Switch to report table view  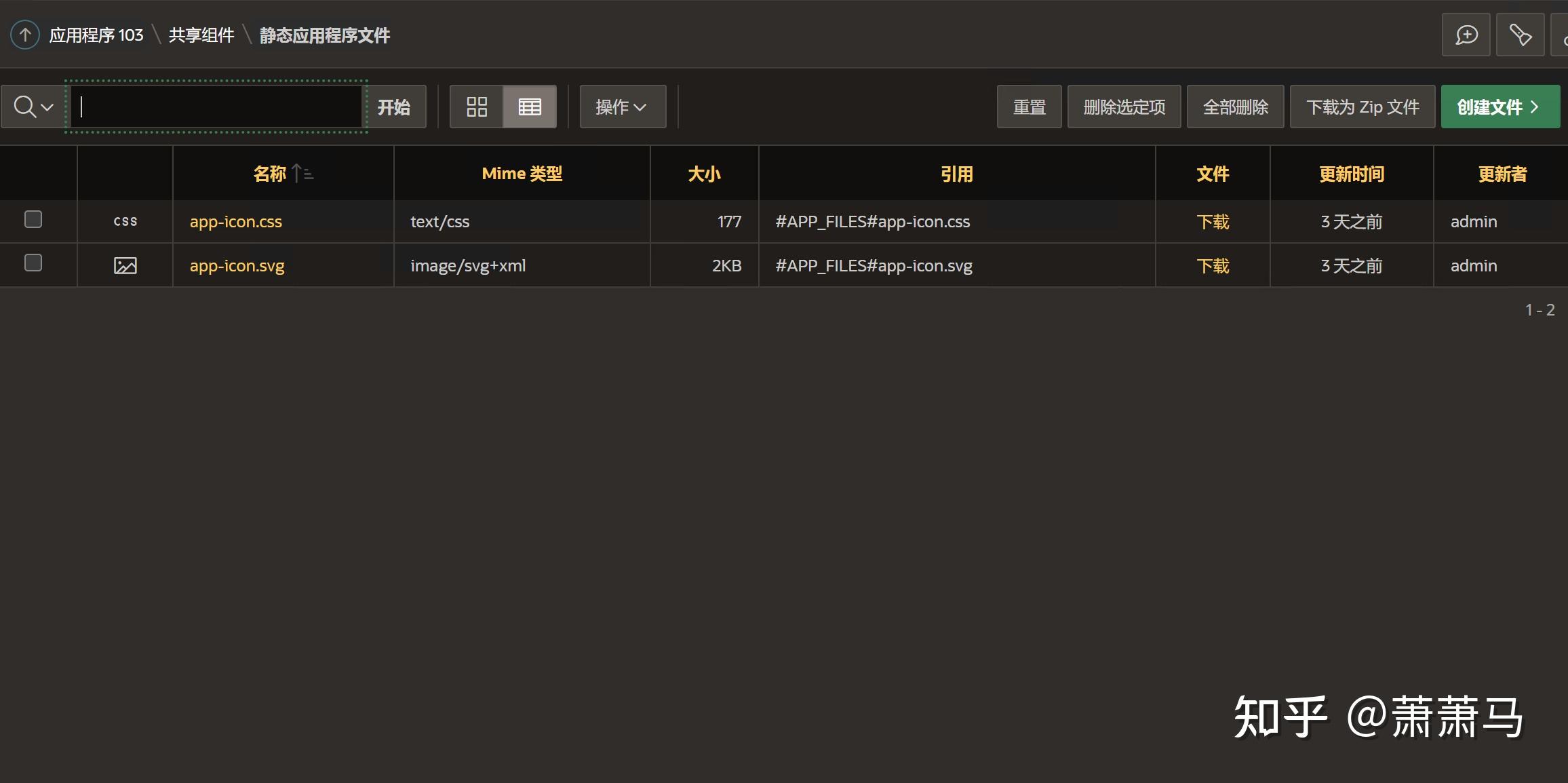click(530, 107)
